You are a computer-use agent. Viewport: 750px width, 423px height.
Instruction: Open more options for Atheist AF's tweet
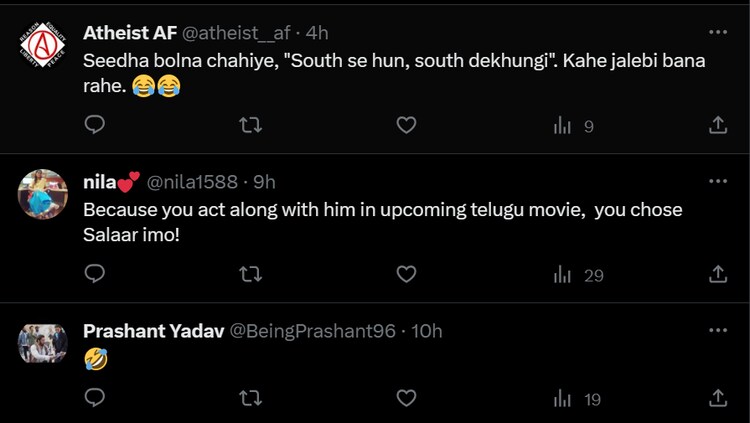(x=717, y=32)
